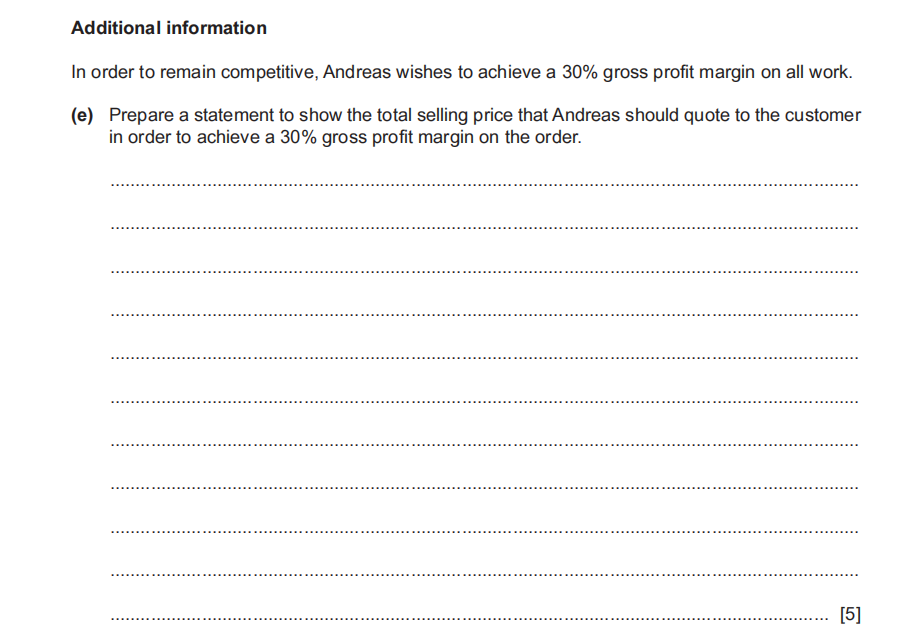Screen dimensions: 921x642
Task: Click the fourth dotted answer line
Action: 484,314
